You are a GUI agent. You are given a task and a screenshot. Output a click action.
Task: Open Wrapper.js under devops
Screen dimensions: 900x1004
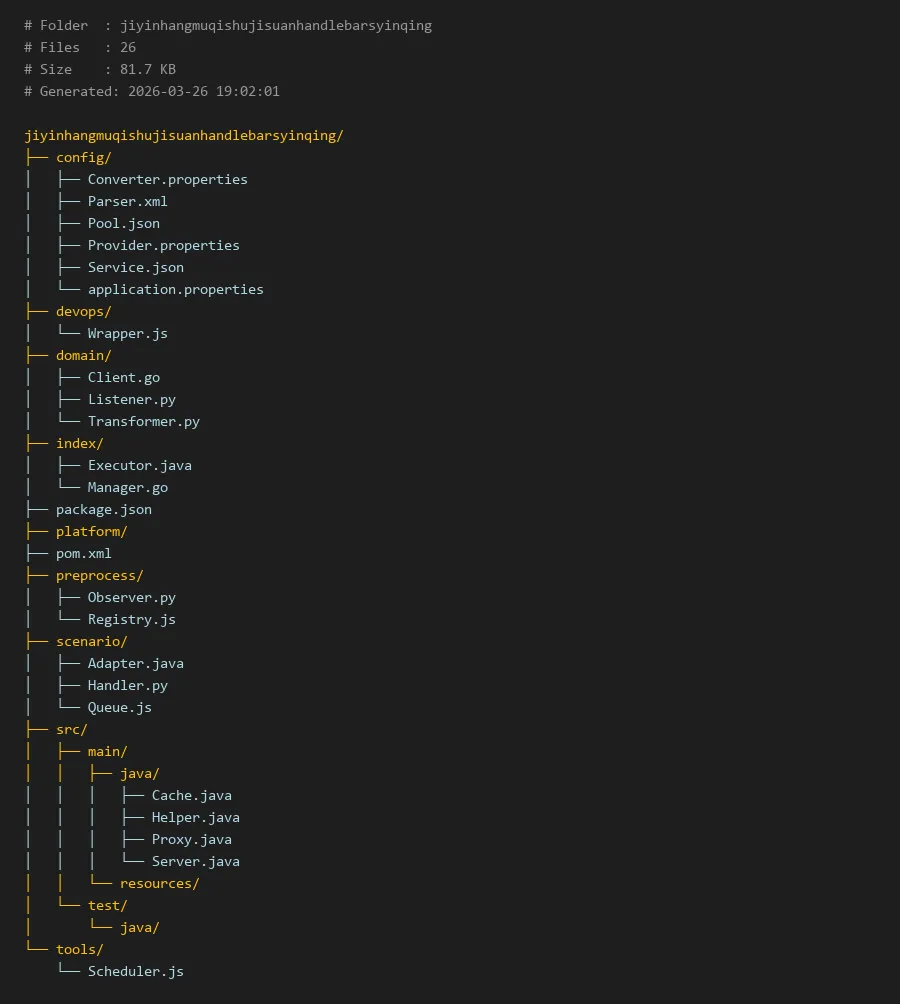point(127,334)
